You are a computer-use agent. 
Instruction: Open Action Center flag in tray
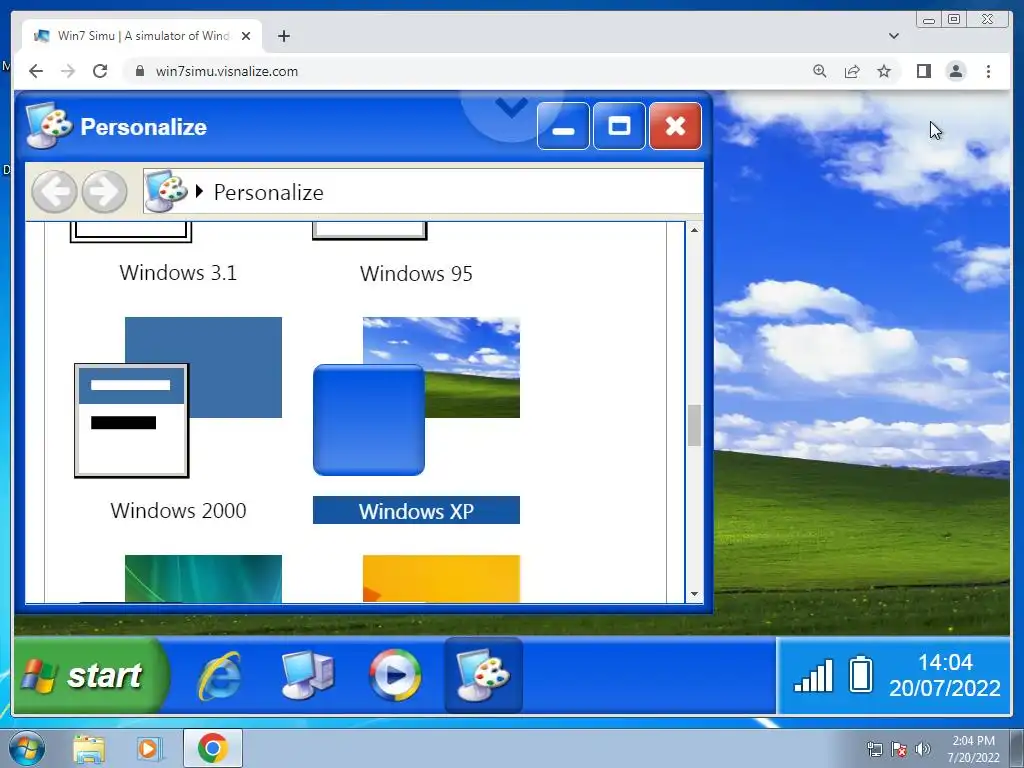[x=899, y=749]
